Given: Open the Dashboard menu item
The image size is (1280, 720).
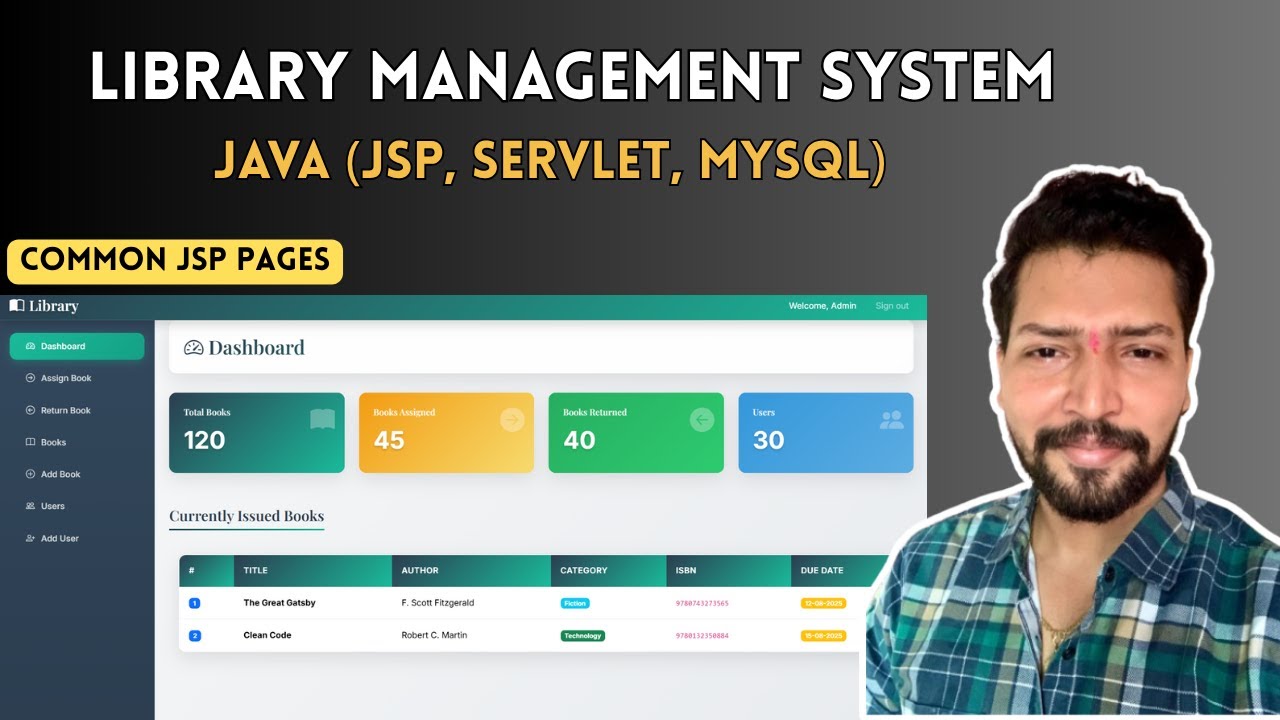Looking at the screenshot, I should (77, 346).
